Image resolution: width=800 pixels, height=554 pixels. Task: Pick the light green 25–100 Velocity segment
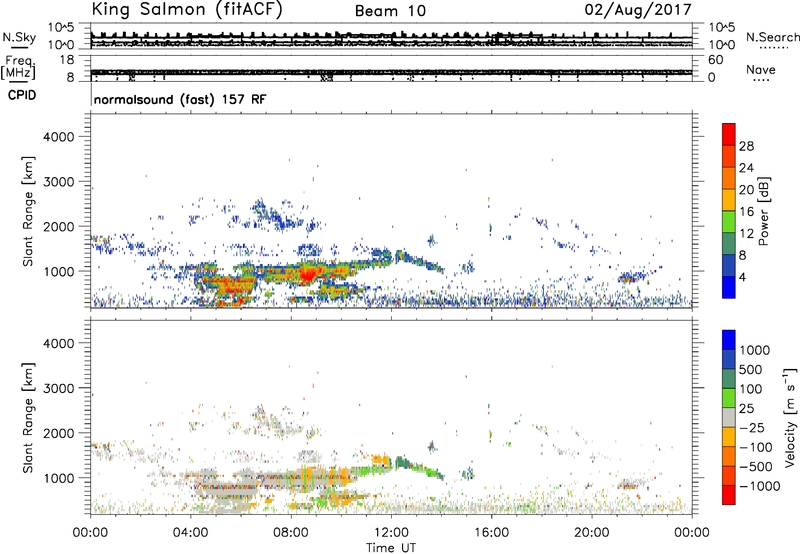(729, 398)
